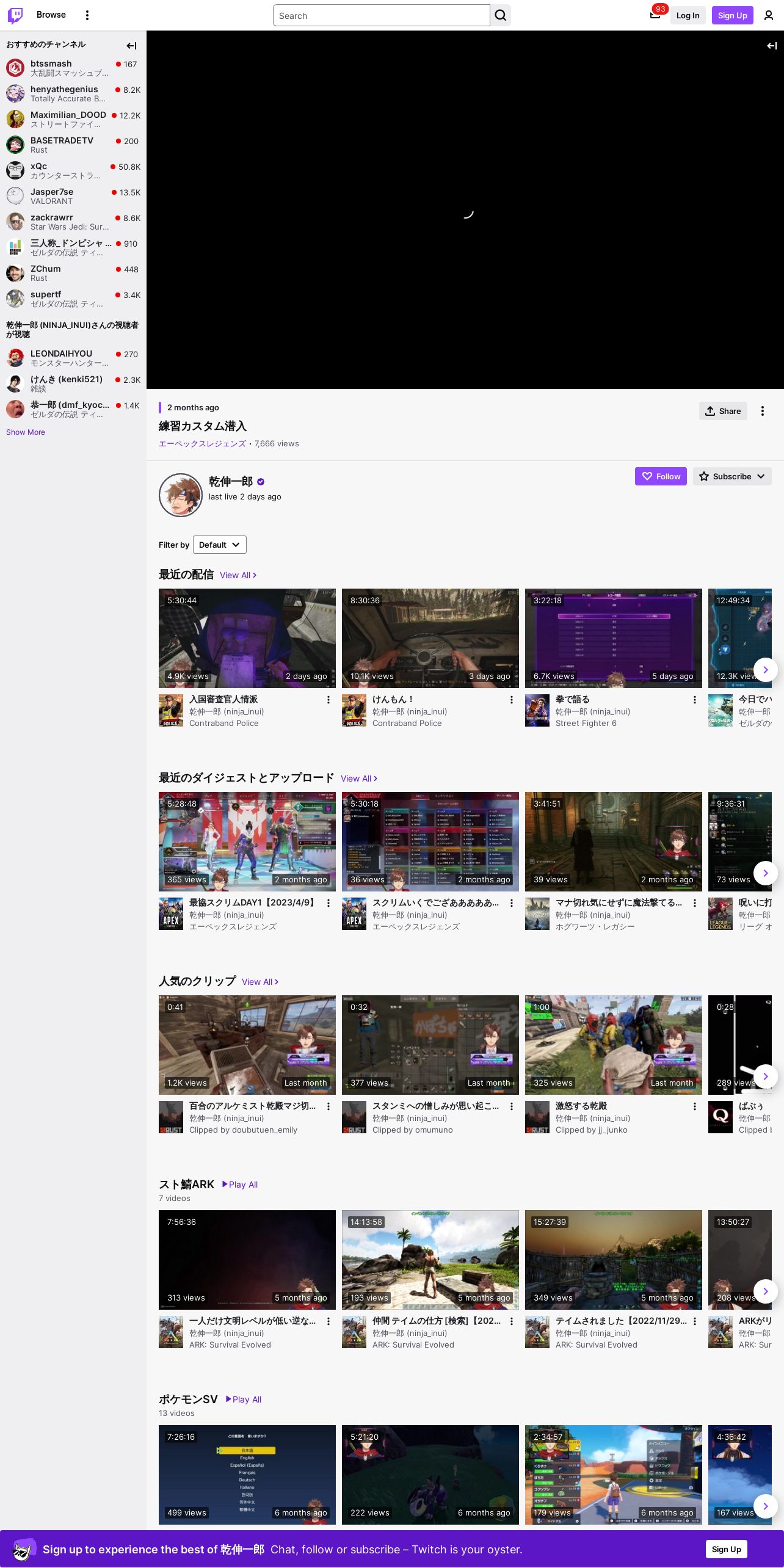Play All スト鯖ARK videos

click(240, 1185)
